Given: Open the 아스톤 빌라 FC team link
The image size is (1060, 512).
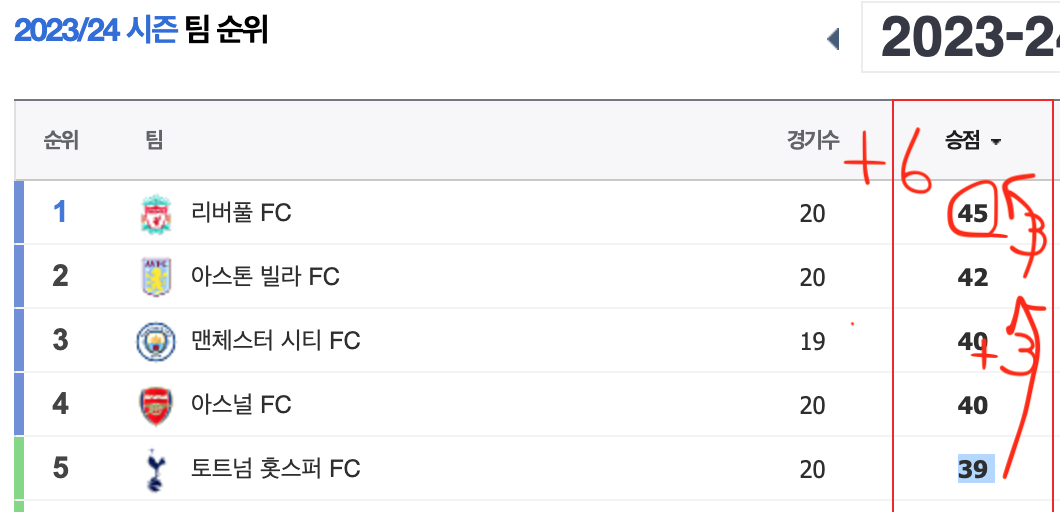Looking at the screenshot, I should (266, 277).
